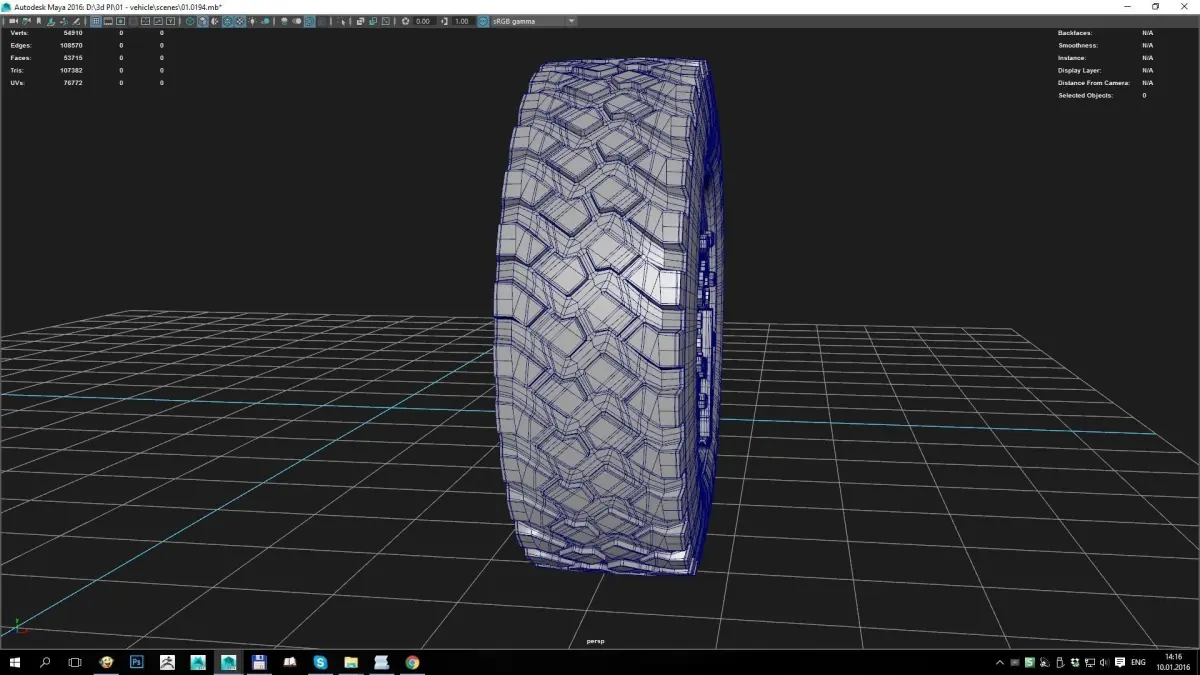Click the Select Camera icon in panel toolbar
This screenshot has width=1200, height=675.
click(x=14, y=21)
